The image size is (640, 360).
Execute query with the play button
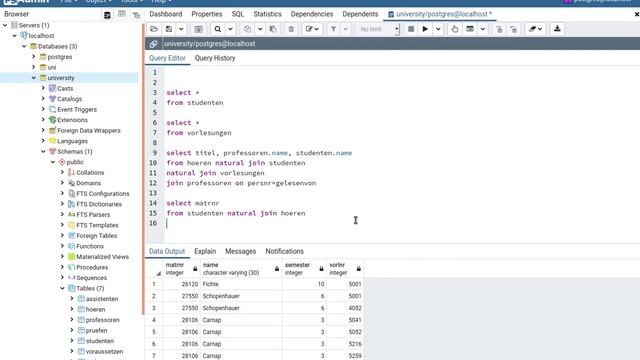coord(425,29)
